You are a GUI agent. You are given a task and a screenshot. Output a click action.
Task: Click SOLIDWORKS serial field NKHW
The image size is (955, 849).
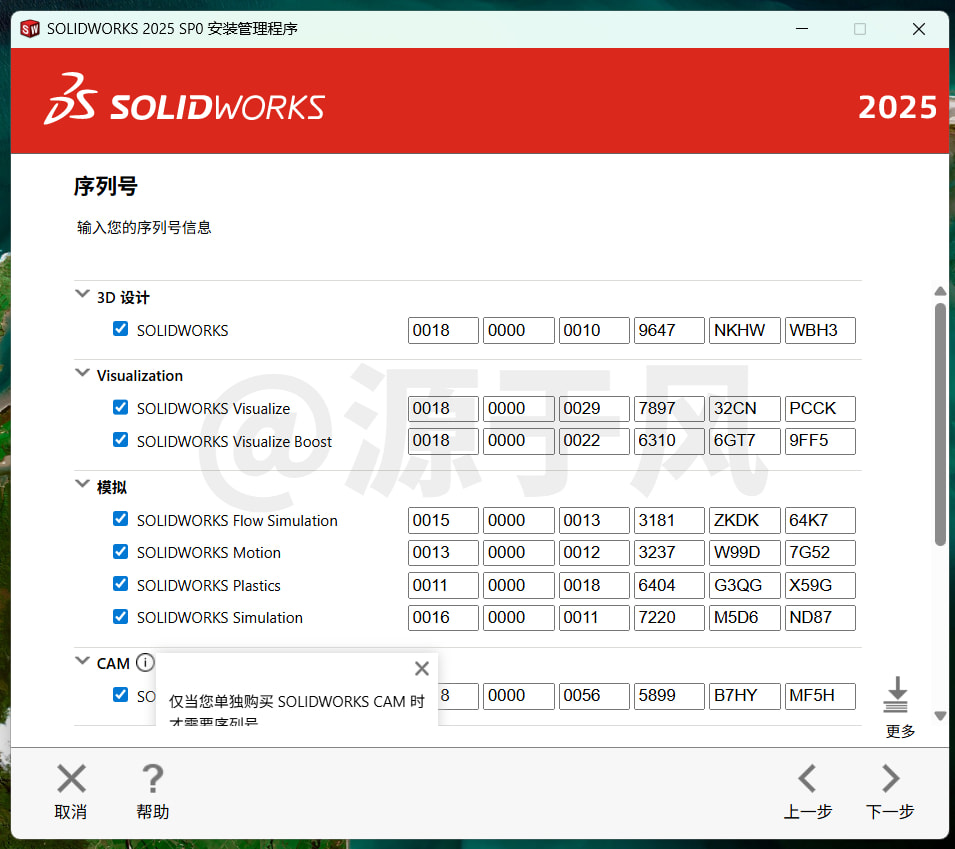pos(744,330)
